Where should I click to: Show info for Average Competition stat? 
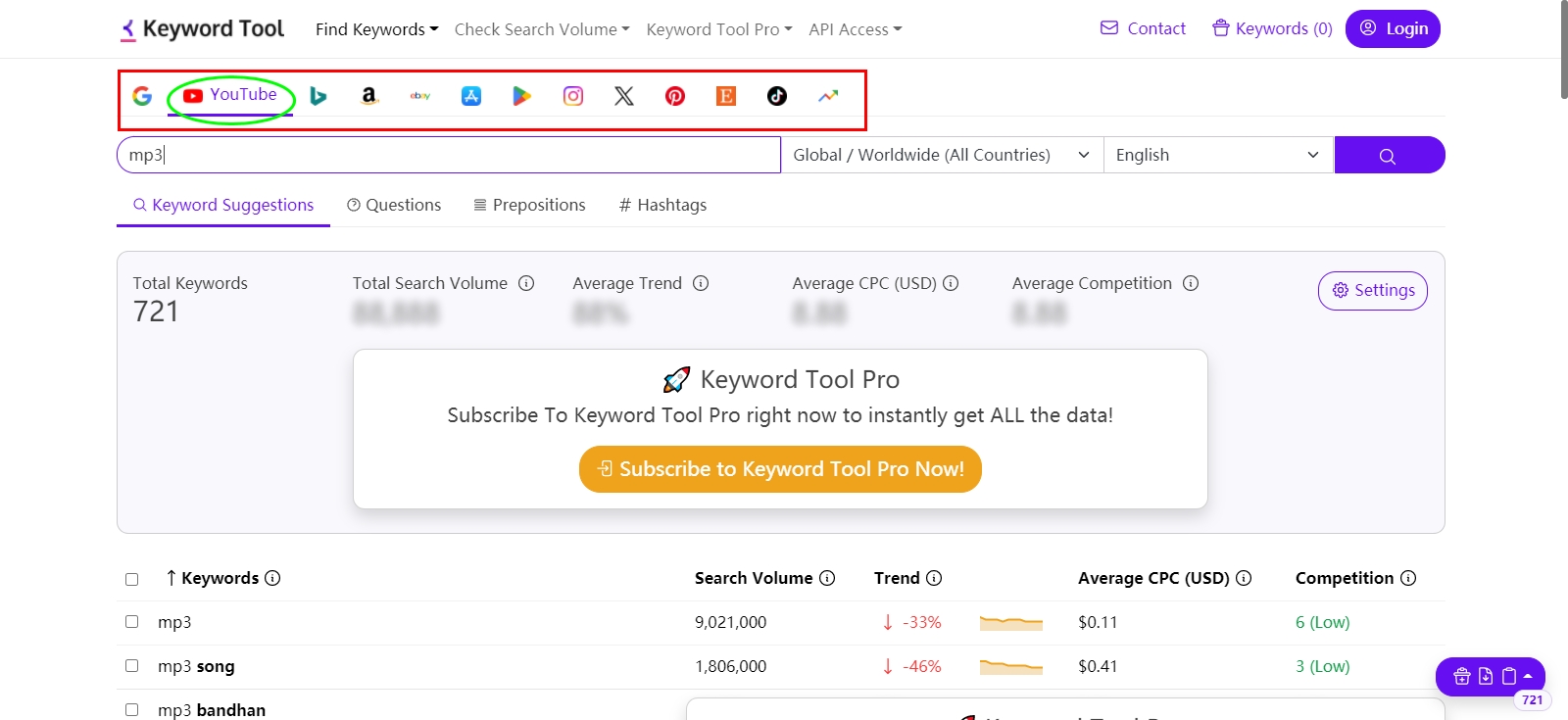[1191, 283]
